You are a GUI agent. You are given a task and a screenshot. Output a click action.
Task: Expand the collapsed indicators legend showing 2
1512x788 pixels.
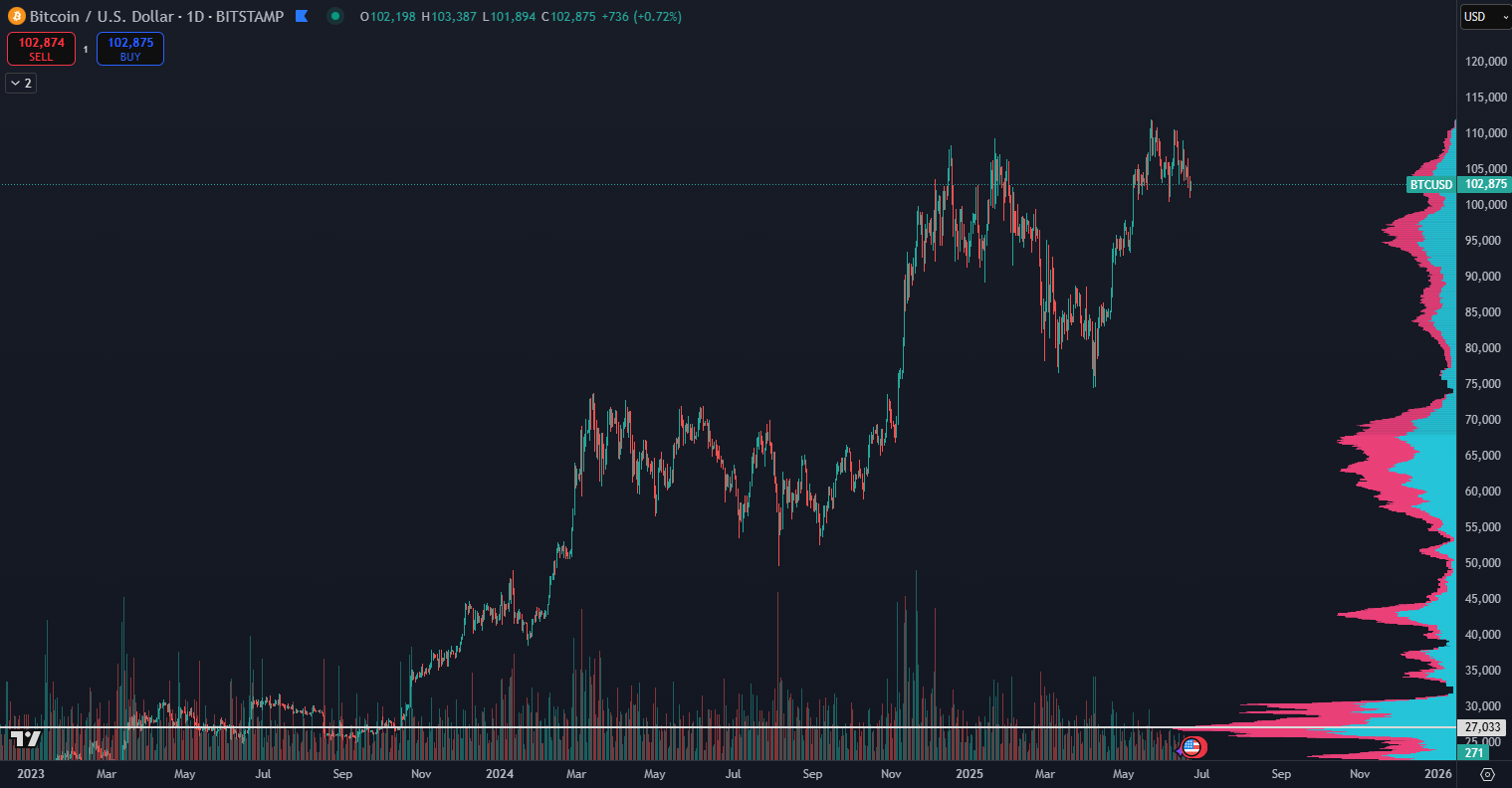pos(21,83)
